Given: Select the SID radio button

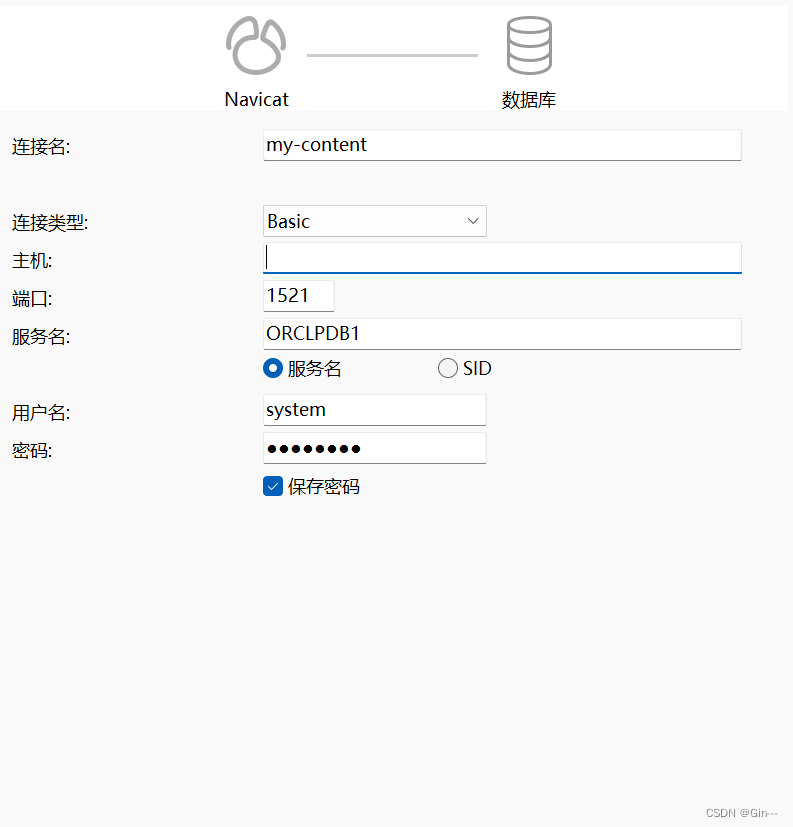Looking at the screenshot, I should (x=448, y=368).
